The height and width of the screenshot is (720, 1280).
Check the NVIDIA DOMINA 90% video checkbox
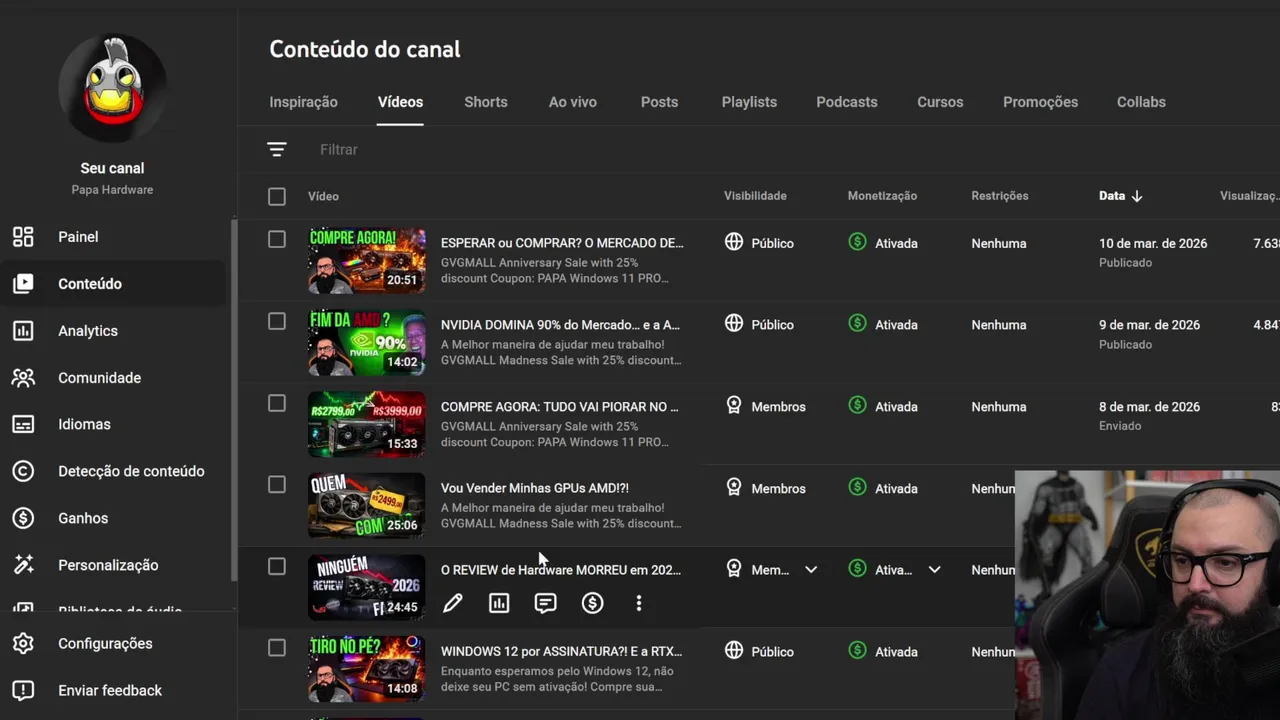click(x=277, y=321)
